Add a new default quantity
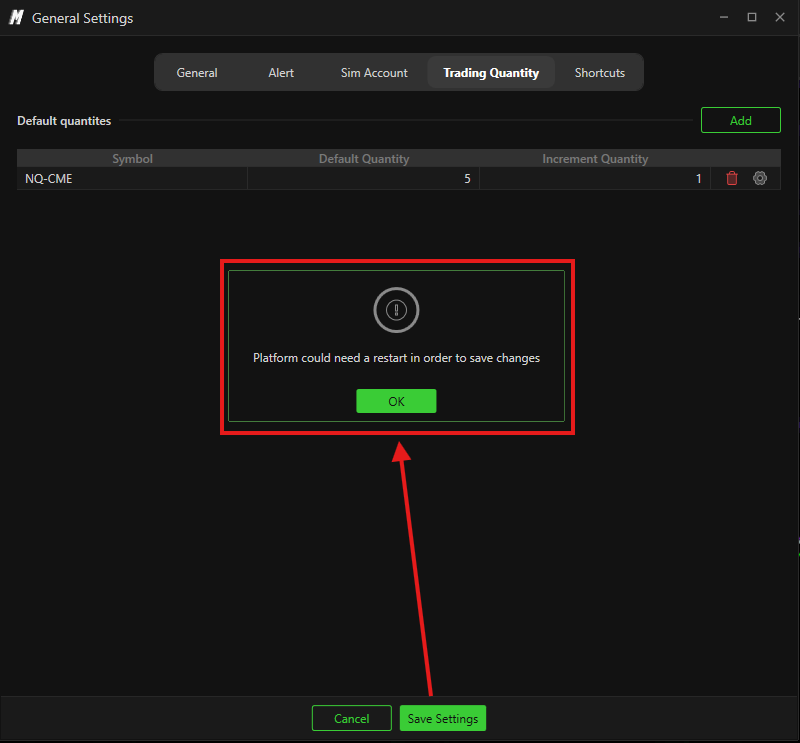 click(740, 120)
